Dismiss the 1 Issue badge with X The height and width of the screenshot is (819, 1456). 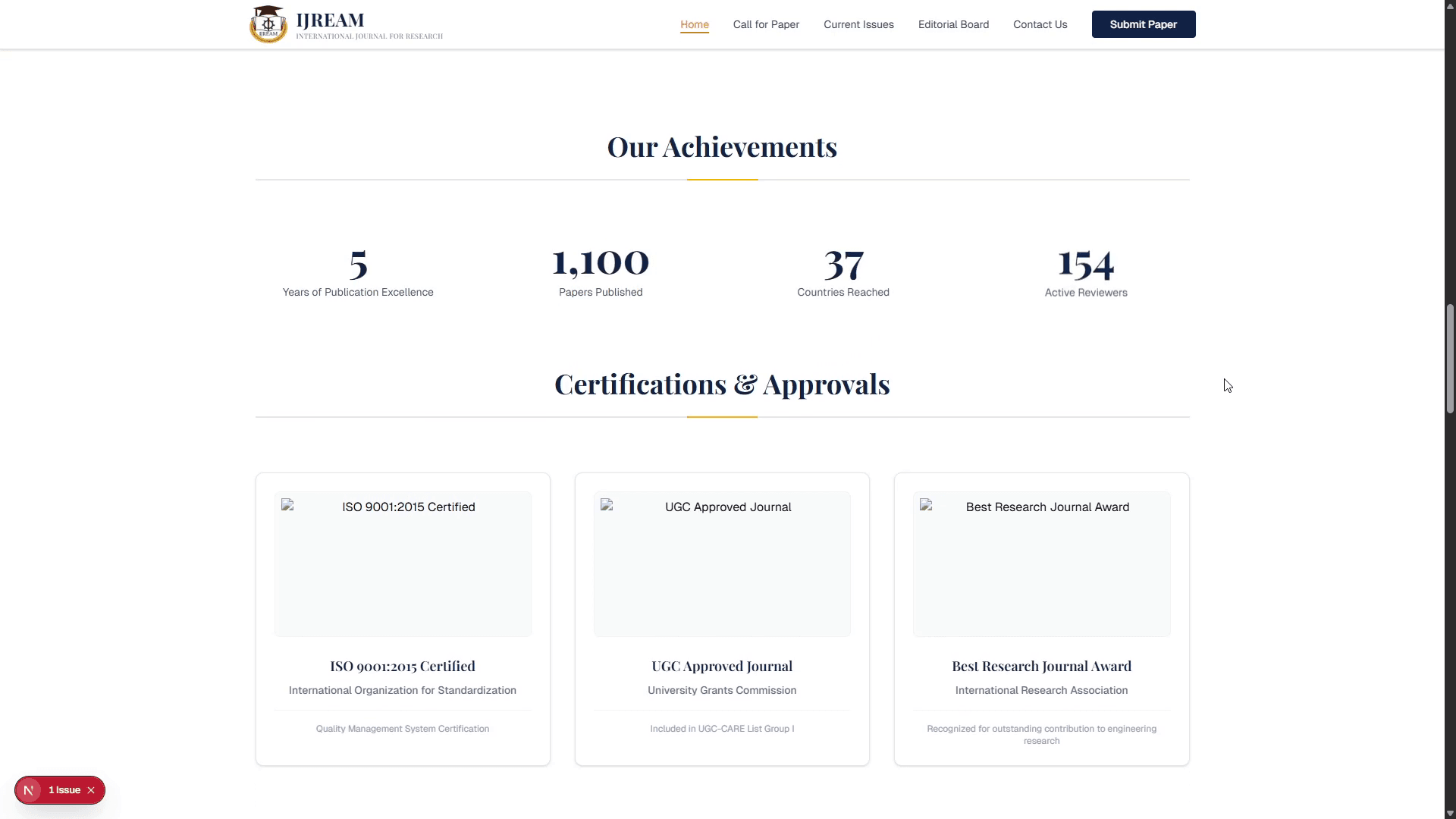coord(91,790)
